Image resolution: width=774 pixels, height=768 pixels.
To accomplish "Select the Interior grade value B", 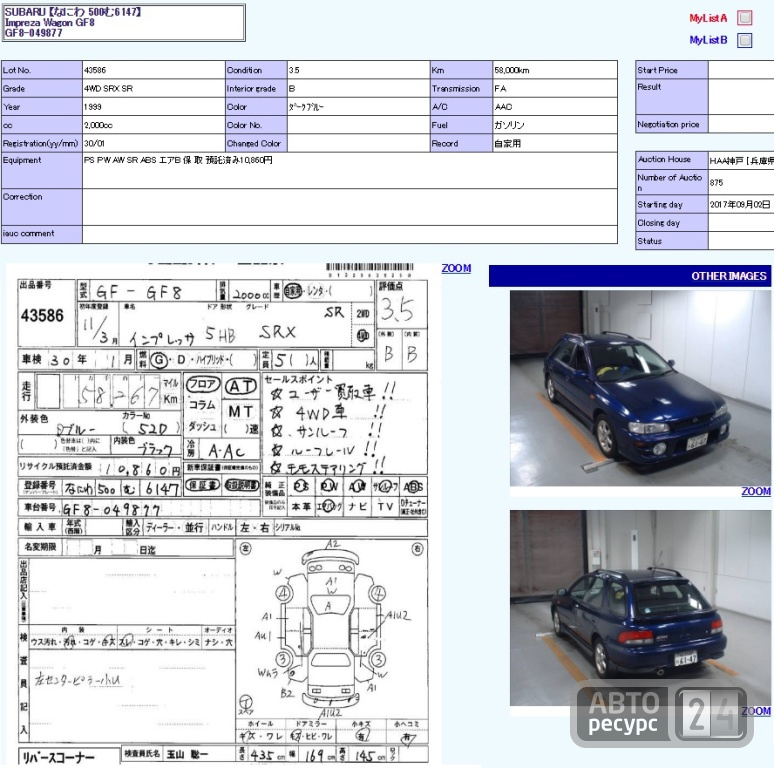I will (292, 88).
